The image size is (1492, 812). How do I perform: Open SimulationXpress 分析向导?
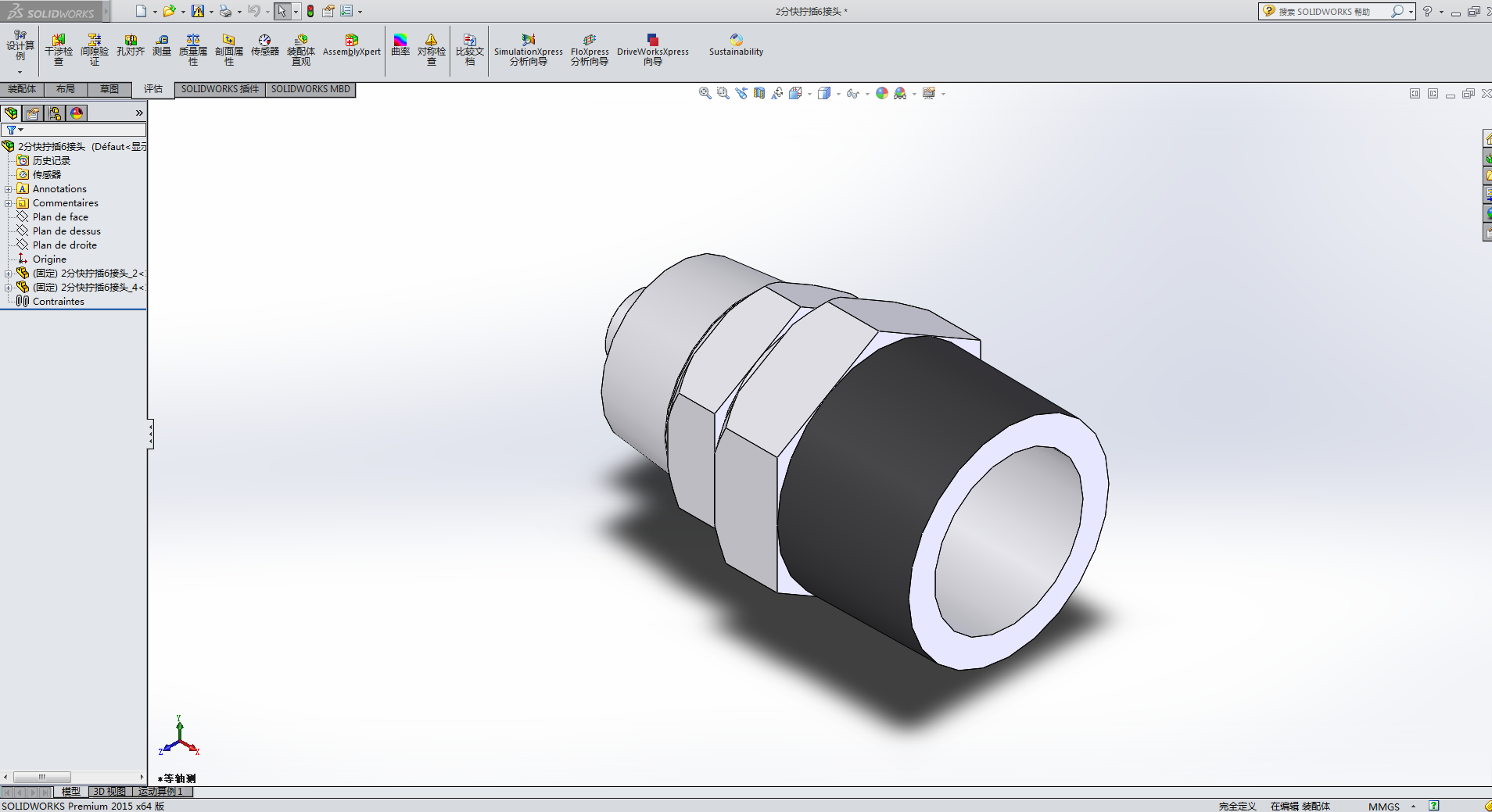(x=529, y=48)
